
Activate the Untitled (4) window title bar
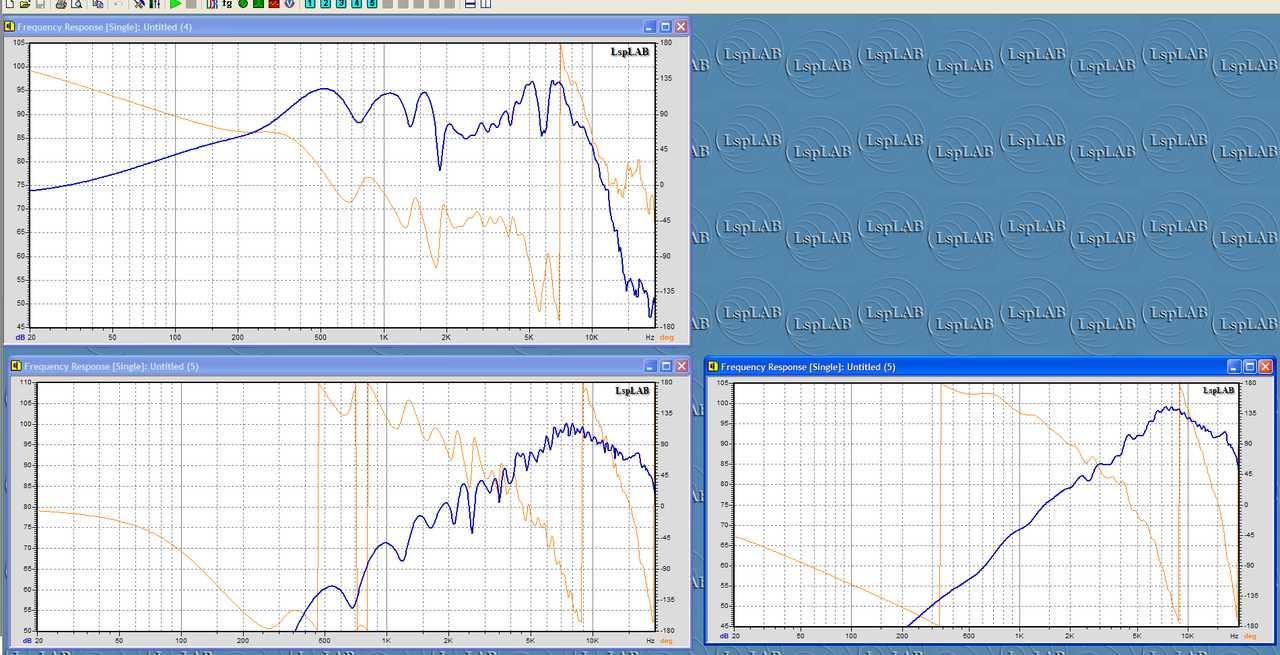pyautogui.click(x=345, y=27)
